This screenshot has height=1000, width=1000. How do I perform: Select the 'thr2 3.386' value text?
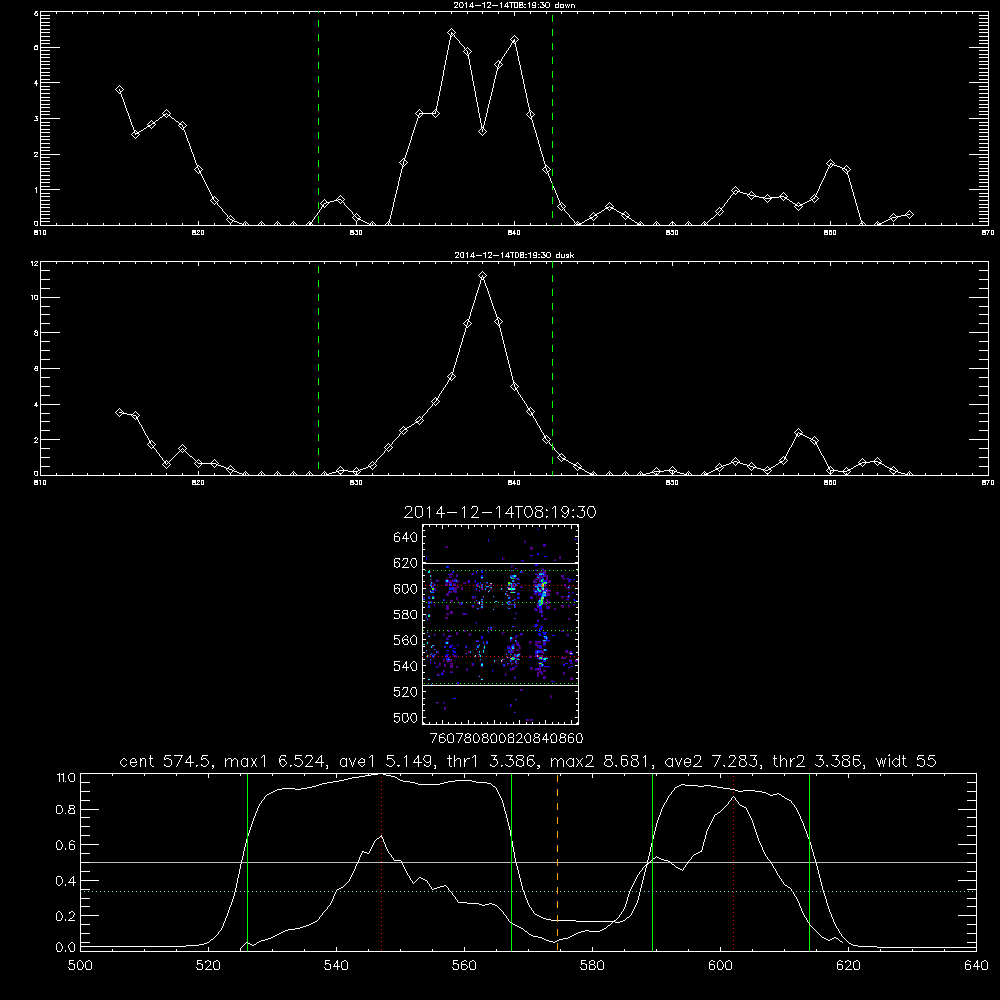click(x=817, y=761)
